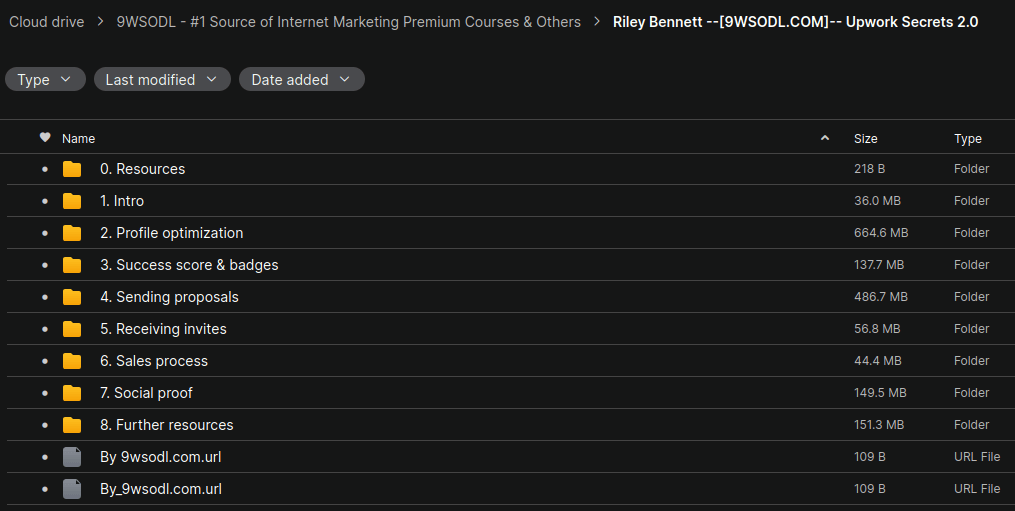Click the folder icon for 4. Sending proposals
The width and height of the screenshot is (1015, 511).
72,297
